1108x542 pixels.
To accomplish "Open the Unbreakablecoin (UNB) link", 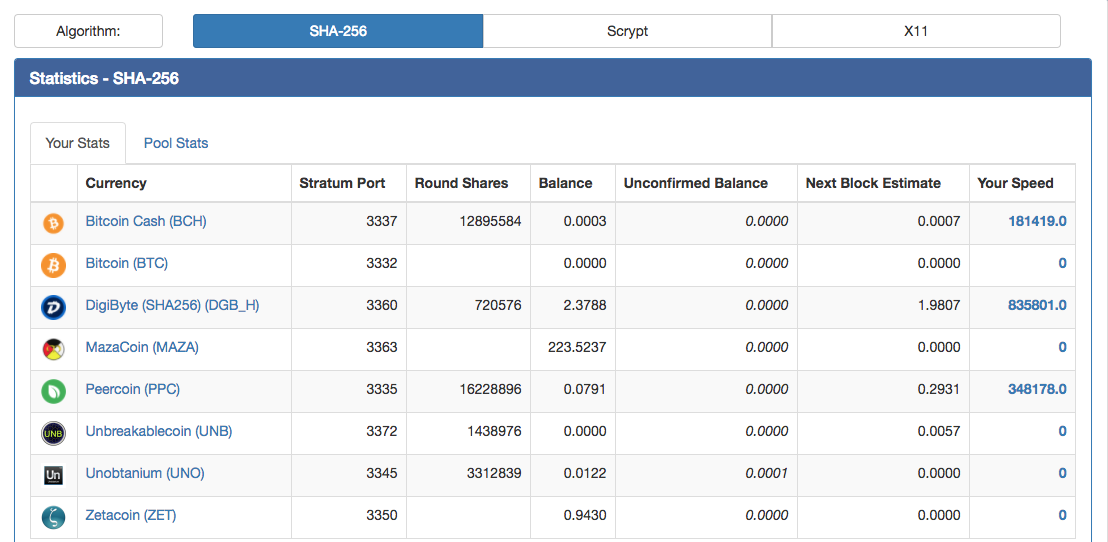I will point(159,431).
